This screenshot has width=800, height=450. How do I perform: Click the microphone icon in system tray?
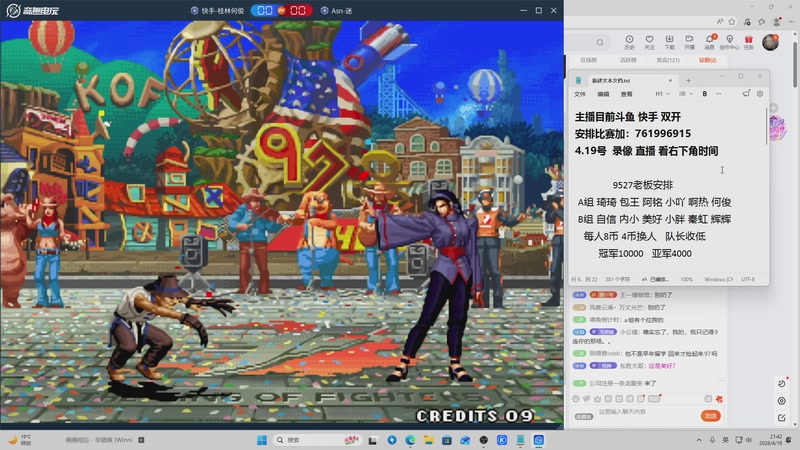[712, 440]
